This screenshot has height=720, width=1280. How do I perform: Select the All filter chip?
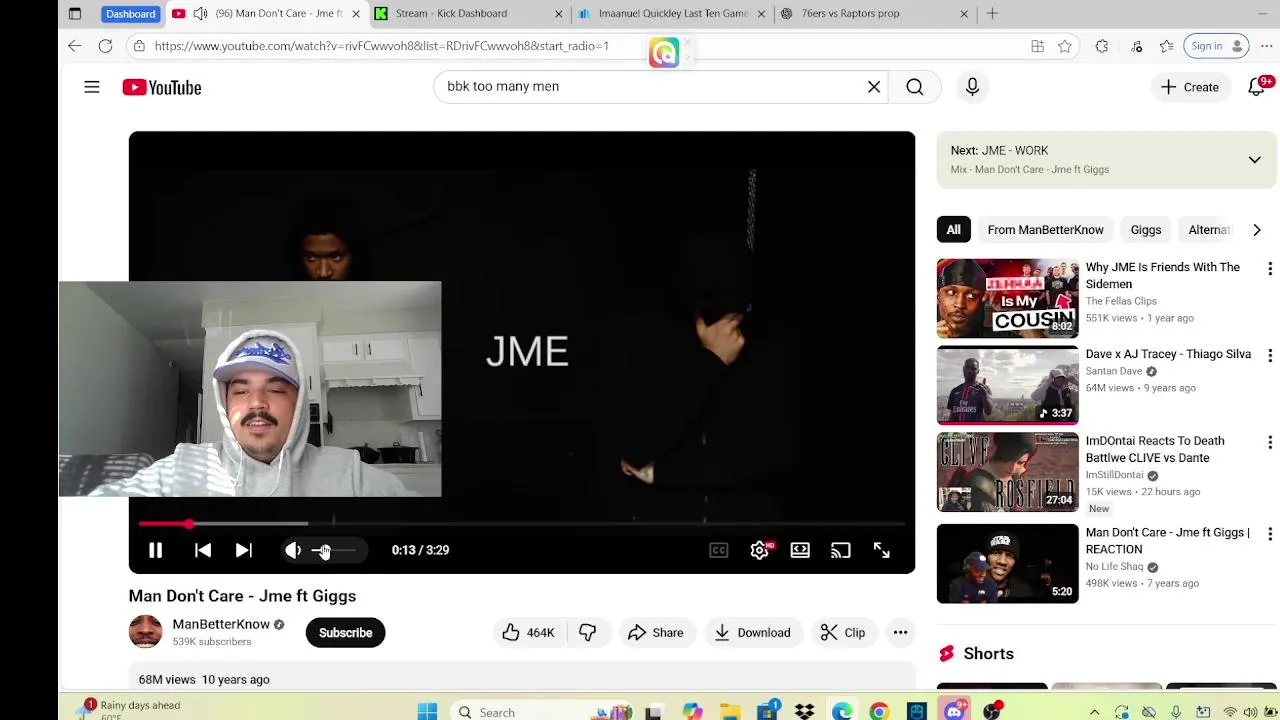[x=954, y=230]
